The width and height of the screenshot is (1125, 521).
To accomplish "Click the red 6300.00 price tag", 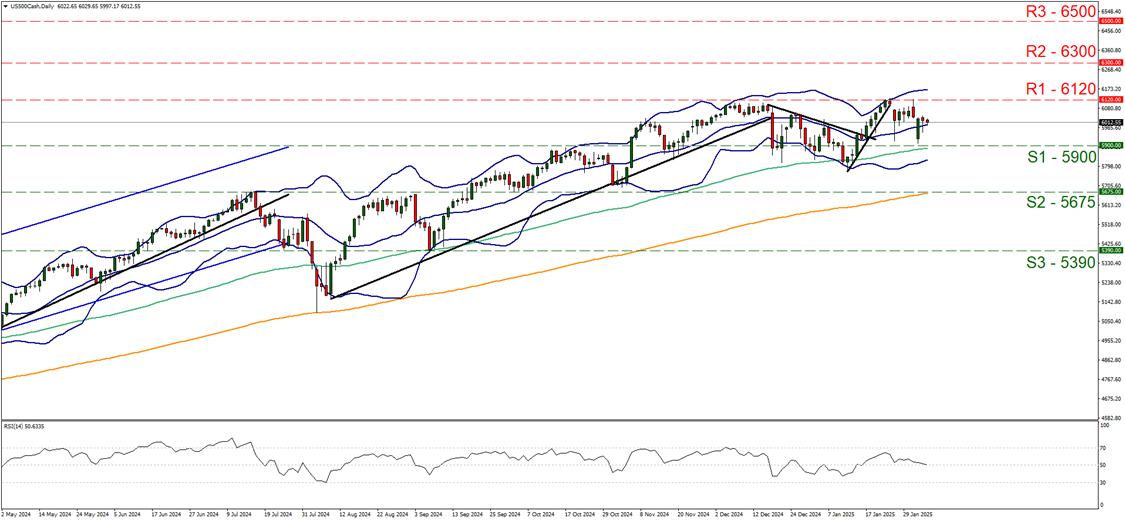I will pyautogui.click(x=1109, y=62).
